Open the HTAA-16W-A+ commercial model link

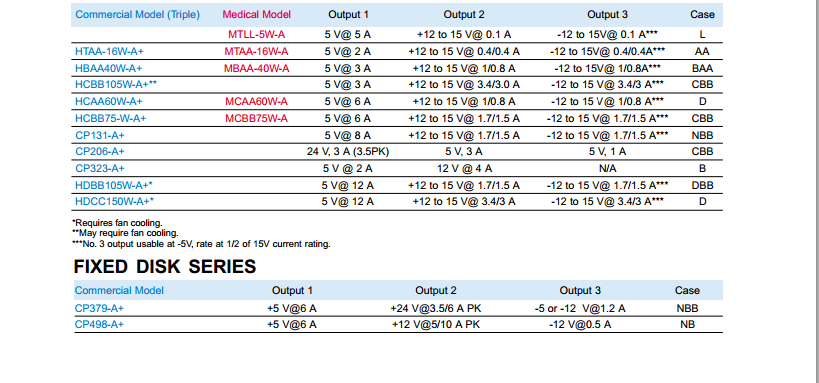click(110, 51)
